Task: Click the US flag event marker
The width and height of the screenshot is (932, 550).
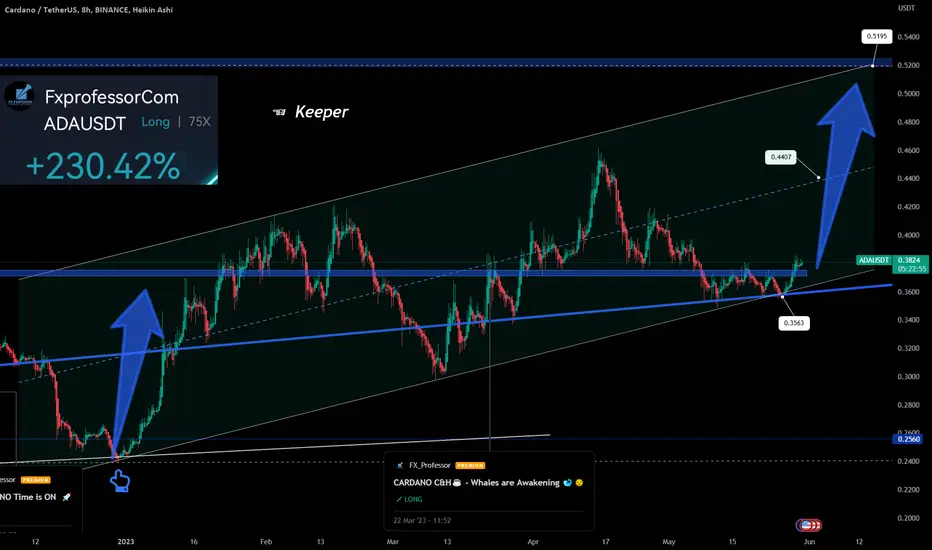Action: (808, 525)
